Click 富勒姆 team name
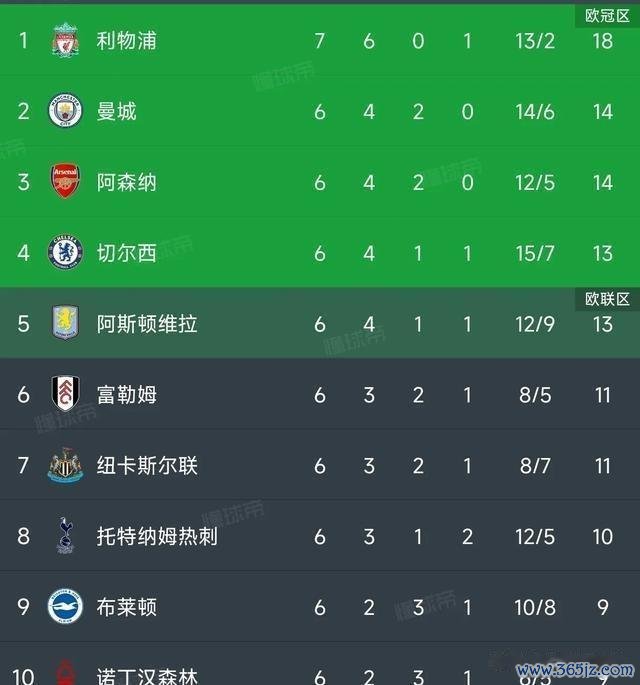Image resolution: width=640 pixels, height=685 pixels. [x=126, y=394]
